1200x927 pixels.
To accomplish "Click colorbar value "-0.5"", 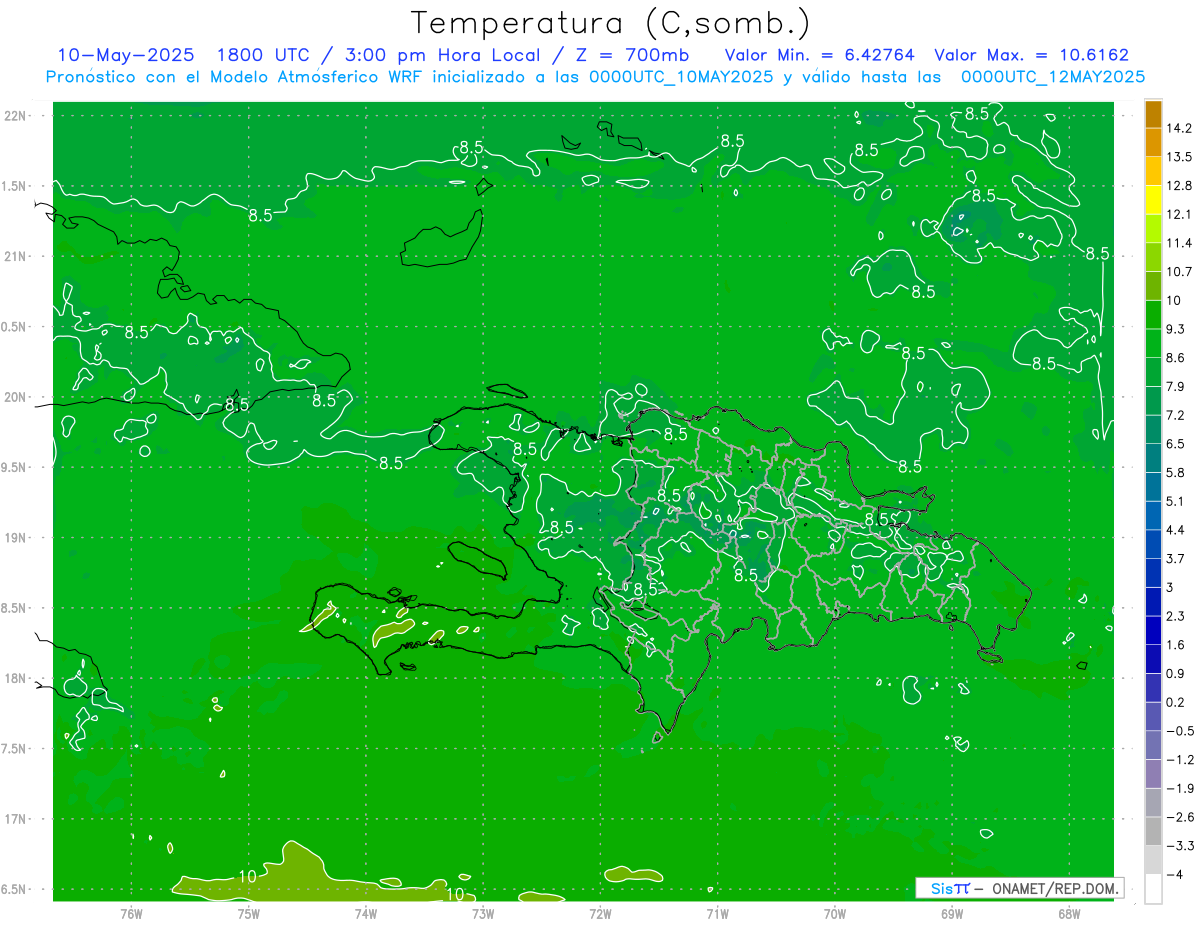I will click(1179, 731).
